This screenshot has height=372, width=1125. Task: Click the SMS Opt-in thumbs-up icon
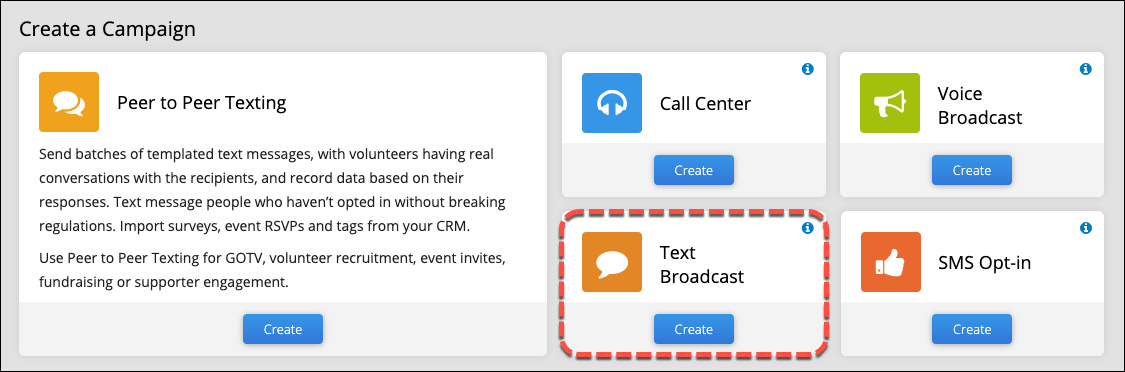(890, 262)
